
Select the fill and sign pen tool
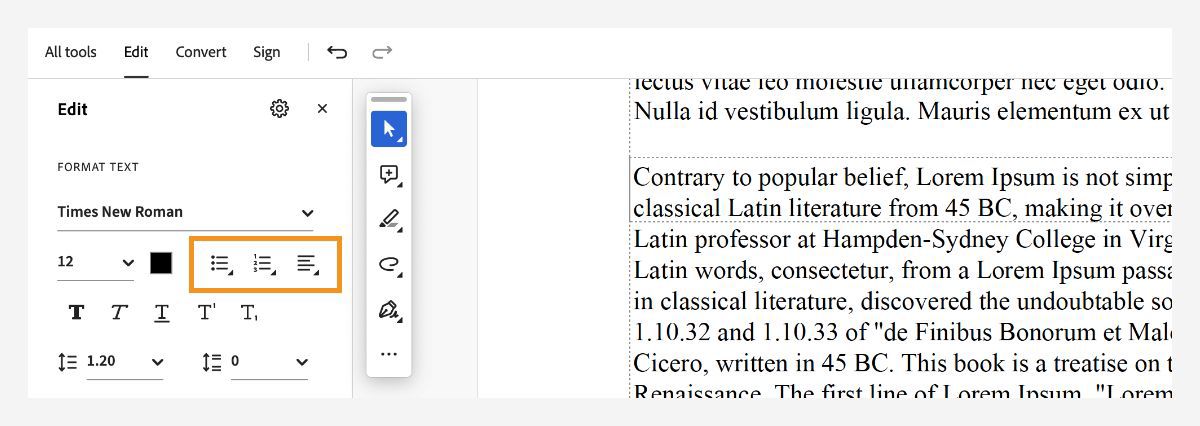389,310
